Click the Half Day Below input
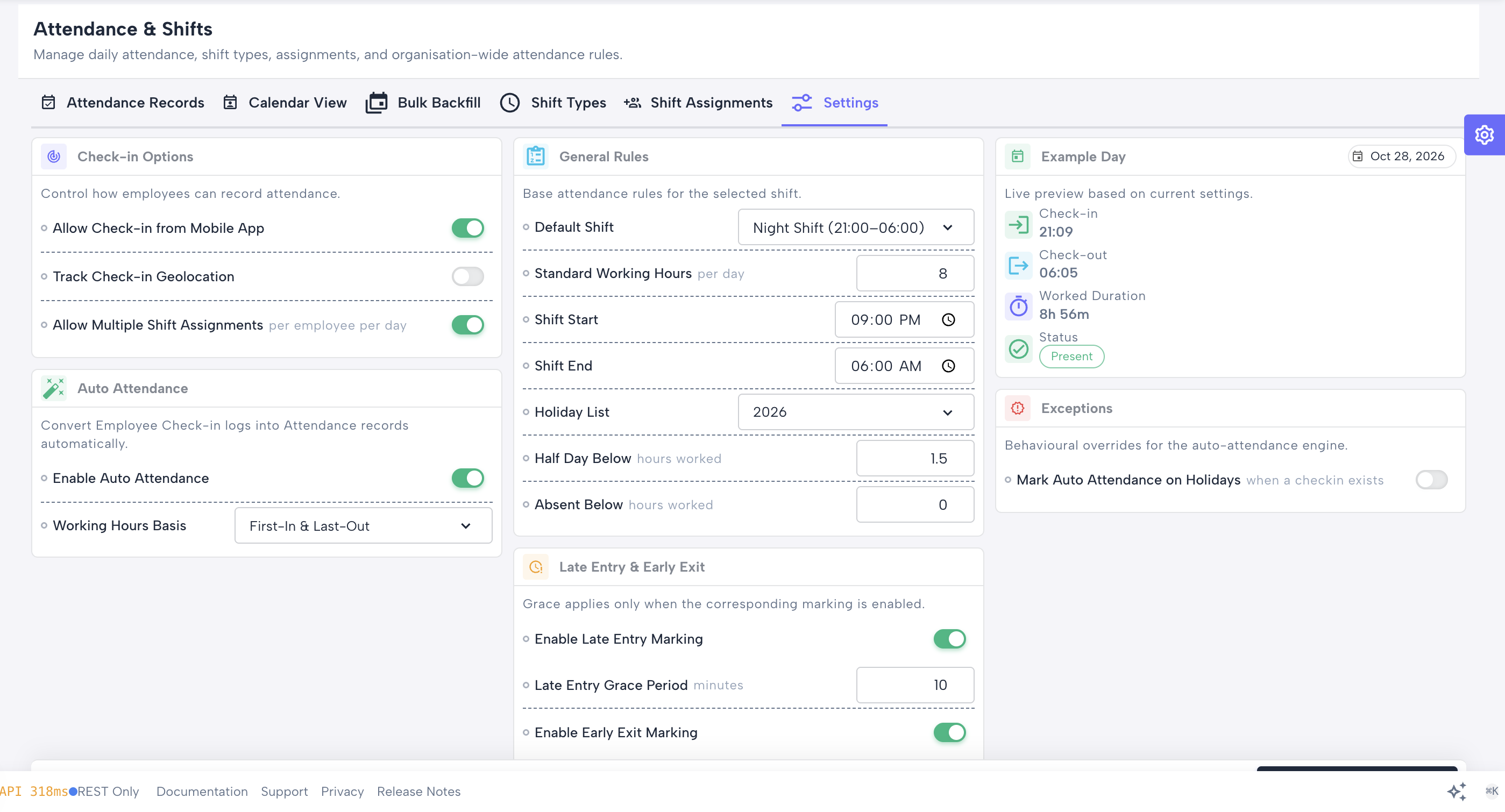The height and width of the screenshot is (812, 1505). [915, 459]
